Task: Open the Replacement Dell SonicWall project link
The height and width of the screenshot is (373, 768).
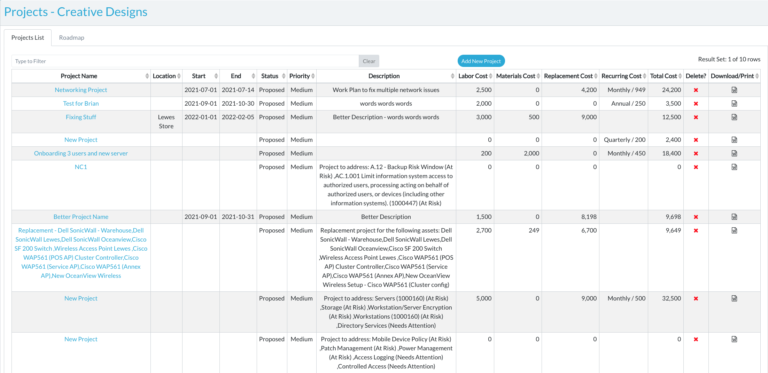Action: click(x=81, y=253)
